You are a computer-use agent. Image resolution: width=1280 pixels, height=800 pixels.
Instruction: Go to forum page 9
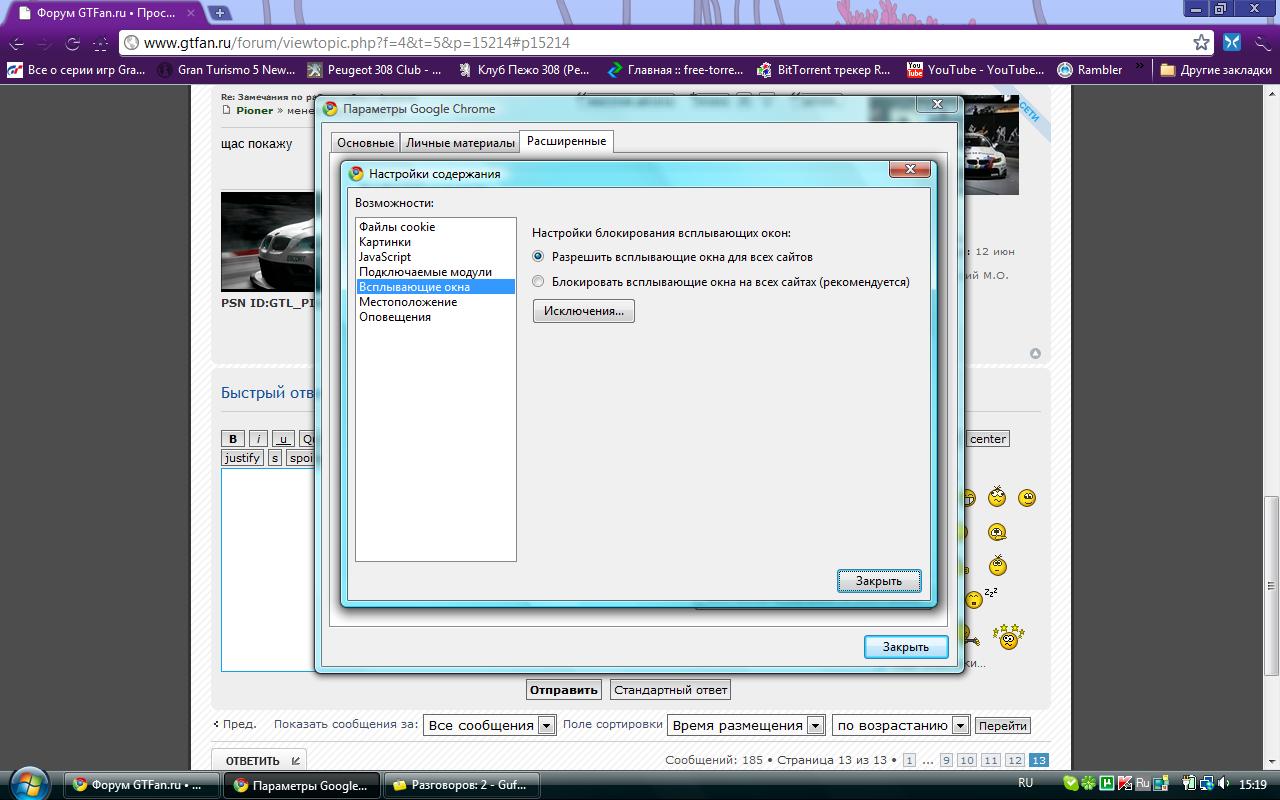click(x=946, y=761)
